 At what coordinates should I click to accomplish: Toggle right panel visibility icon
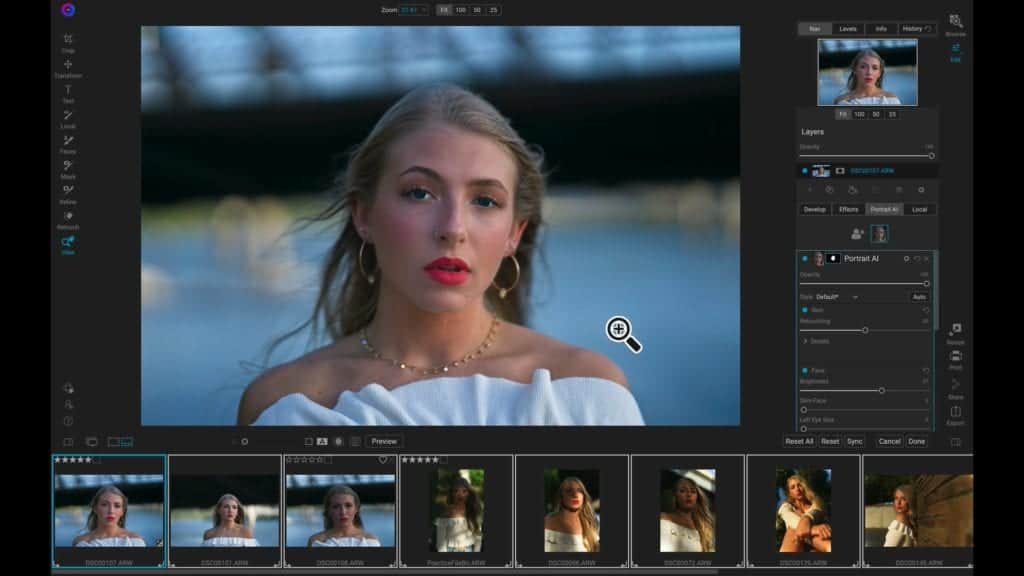point(955,442)
